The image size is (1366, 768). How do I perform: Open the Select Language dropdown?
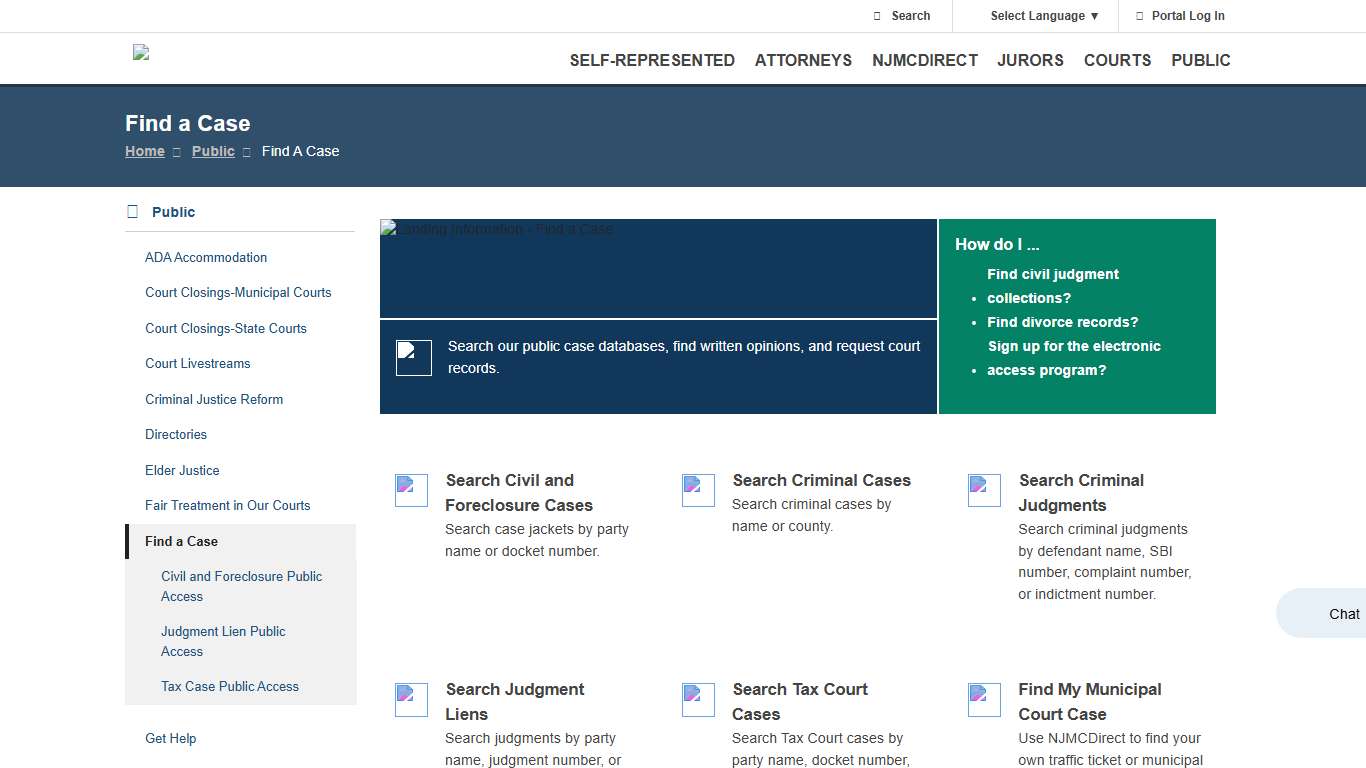coord(1044,16)
